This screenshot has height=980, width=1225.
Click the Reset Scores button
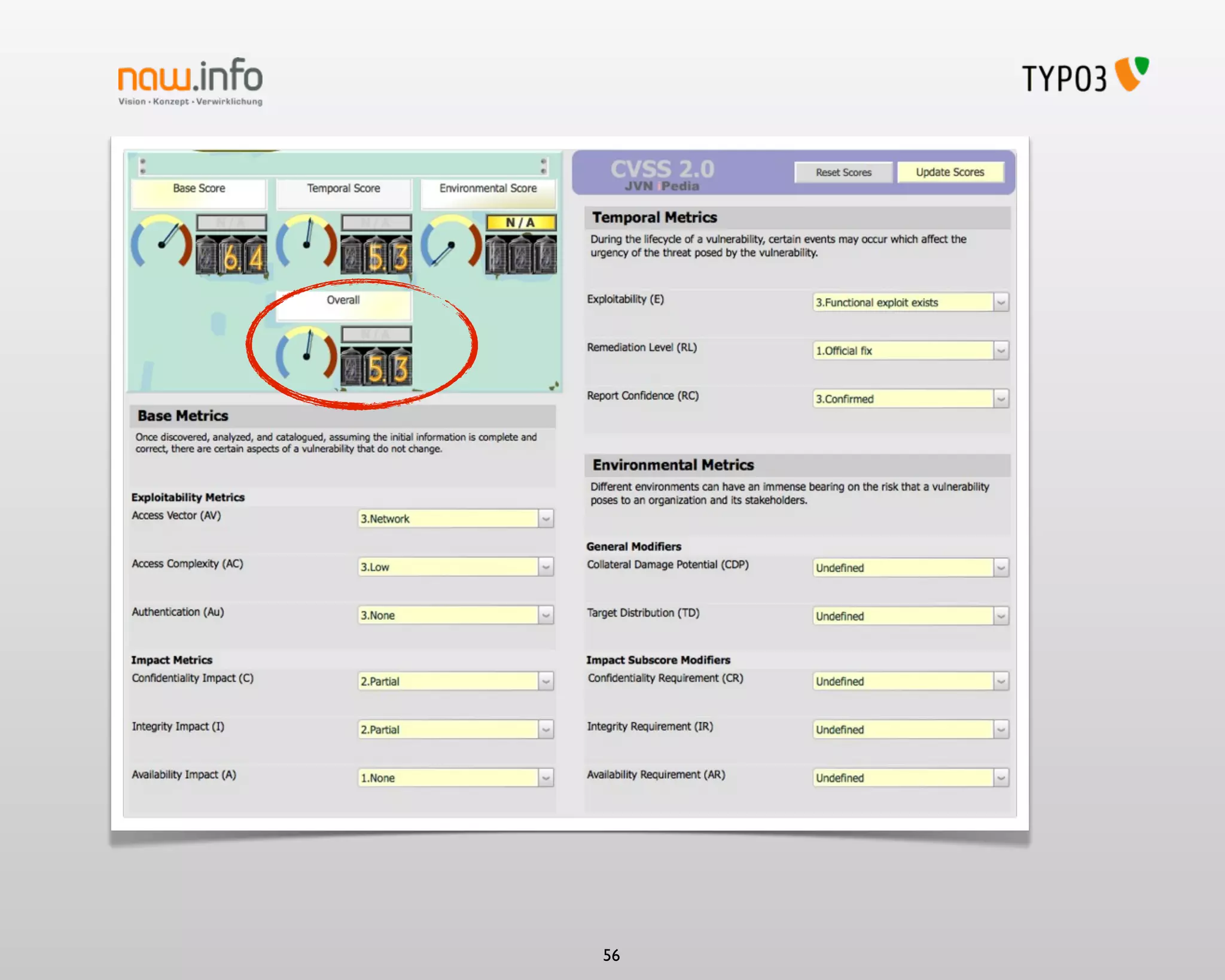coord(843,172)
